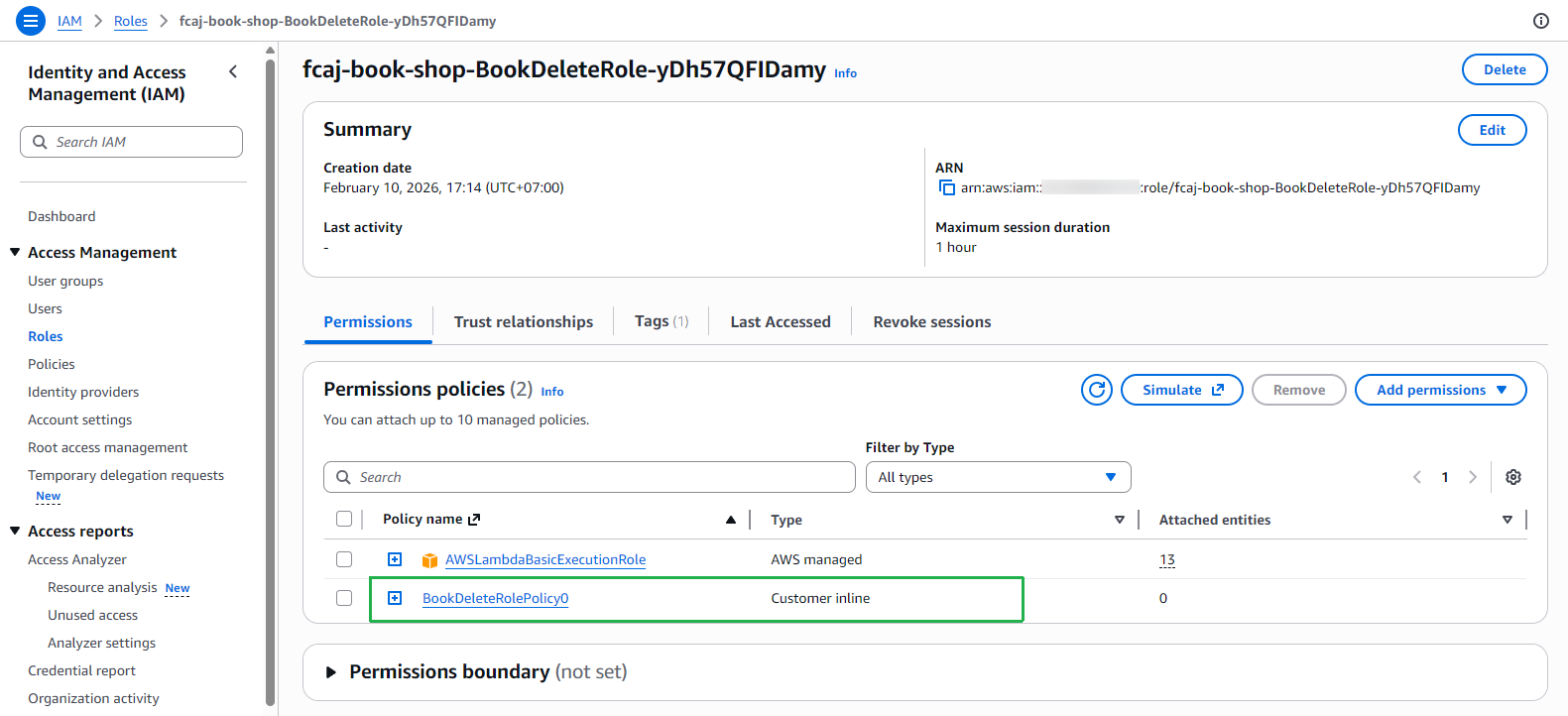Image resolution: width=1568 pixels, height=716 pixels.
Task: Click the IAM breadcrumb link
Action: point(69,21)
